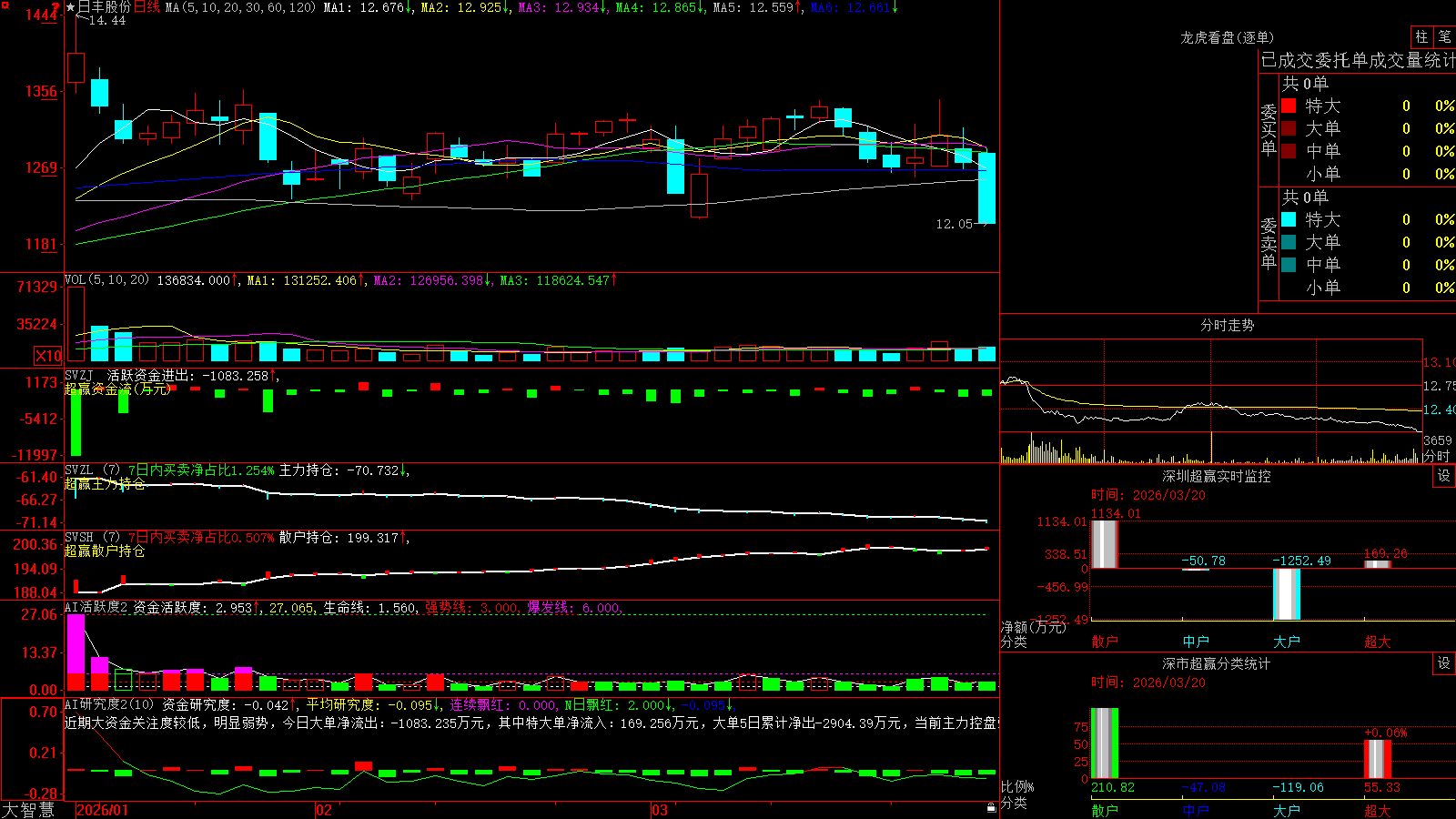
Task: Click the -50.78 value above 中户
Action: point(1203,561)
